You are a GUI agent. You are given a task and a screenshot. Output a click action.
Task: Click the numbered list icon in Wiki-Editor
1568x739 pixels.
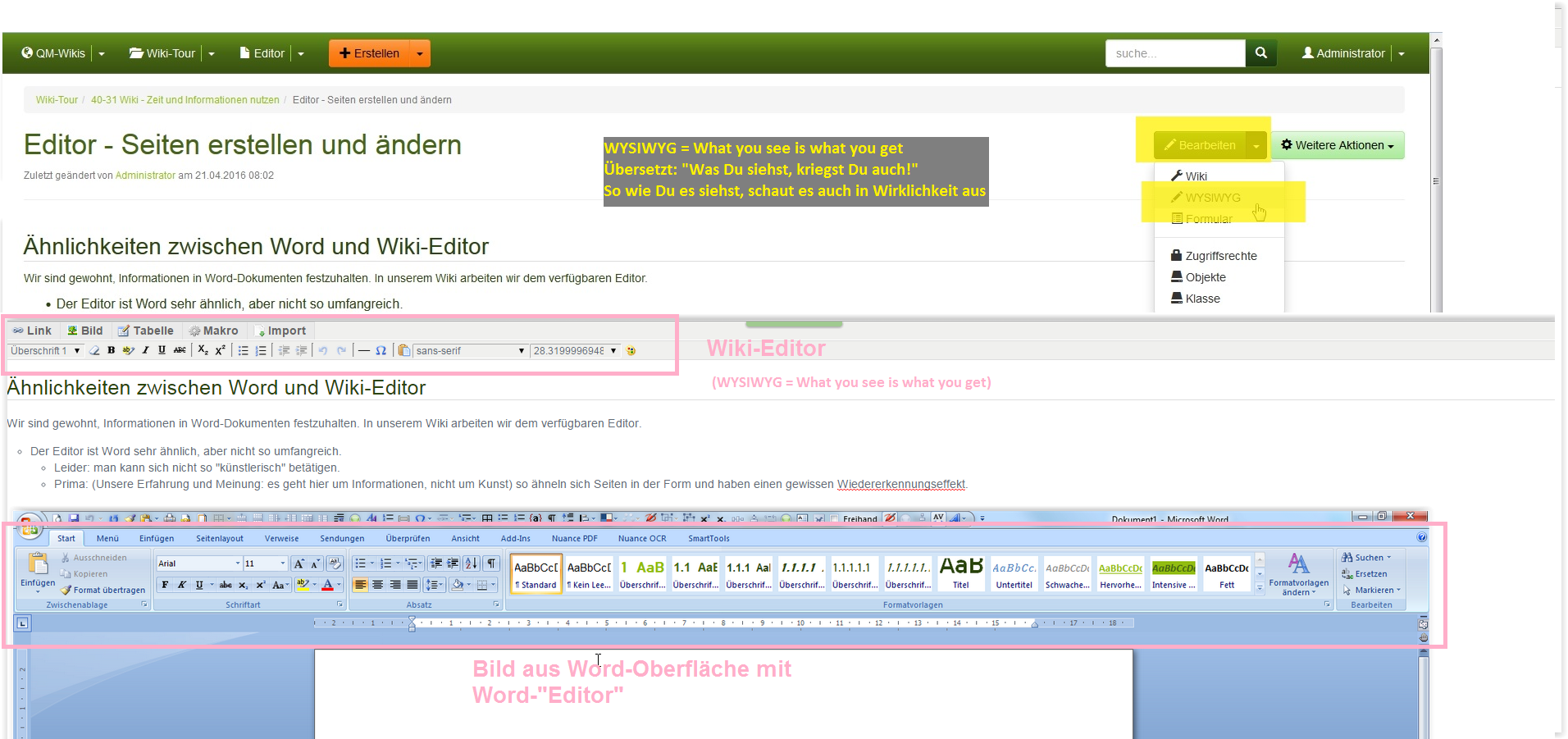[x=261, y=350]
